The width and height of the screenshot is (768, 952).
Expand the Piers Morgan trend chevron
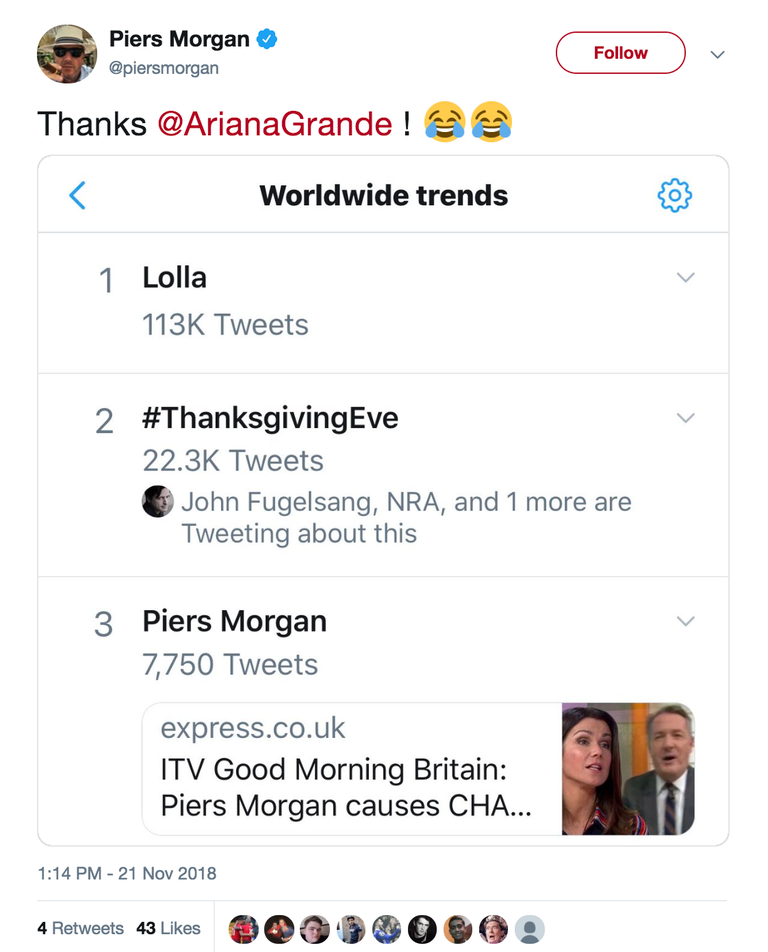(685, 620)
